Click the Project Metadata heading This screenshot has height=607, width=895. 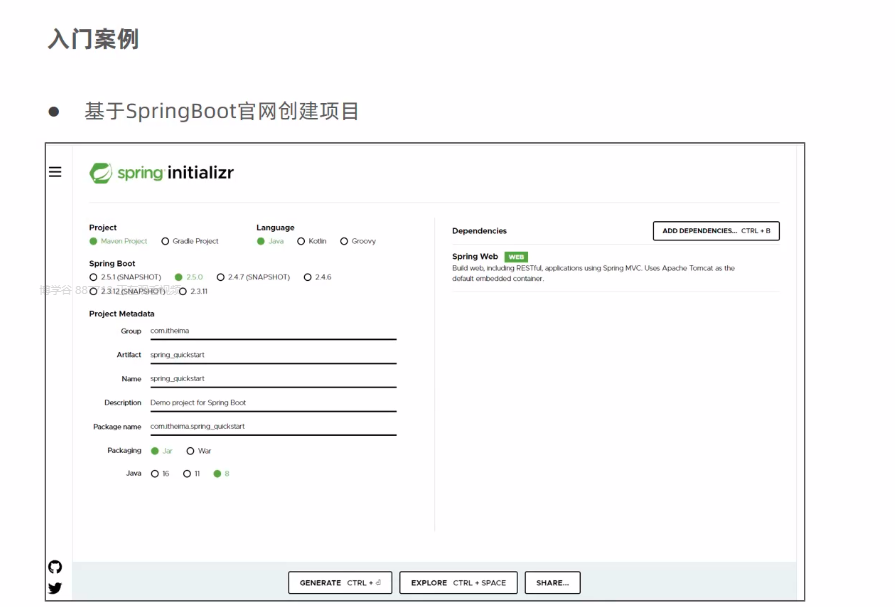[122, 313]
